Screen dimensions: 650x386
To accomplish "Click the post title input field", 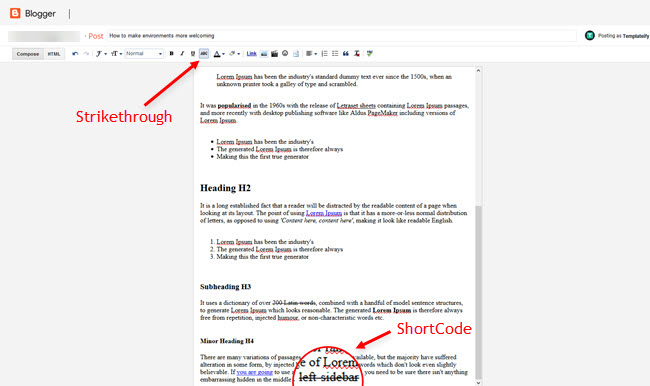I will [x=342, y=36].
